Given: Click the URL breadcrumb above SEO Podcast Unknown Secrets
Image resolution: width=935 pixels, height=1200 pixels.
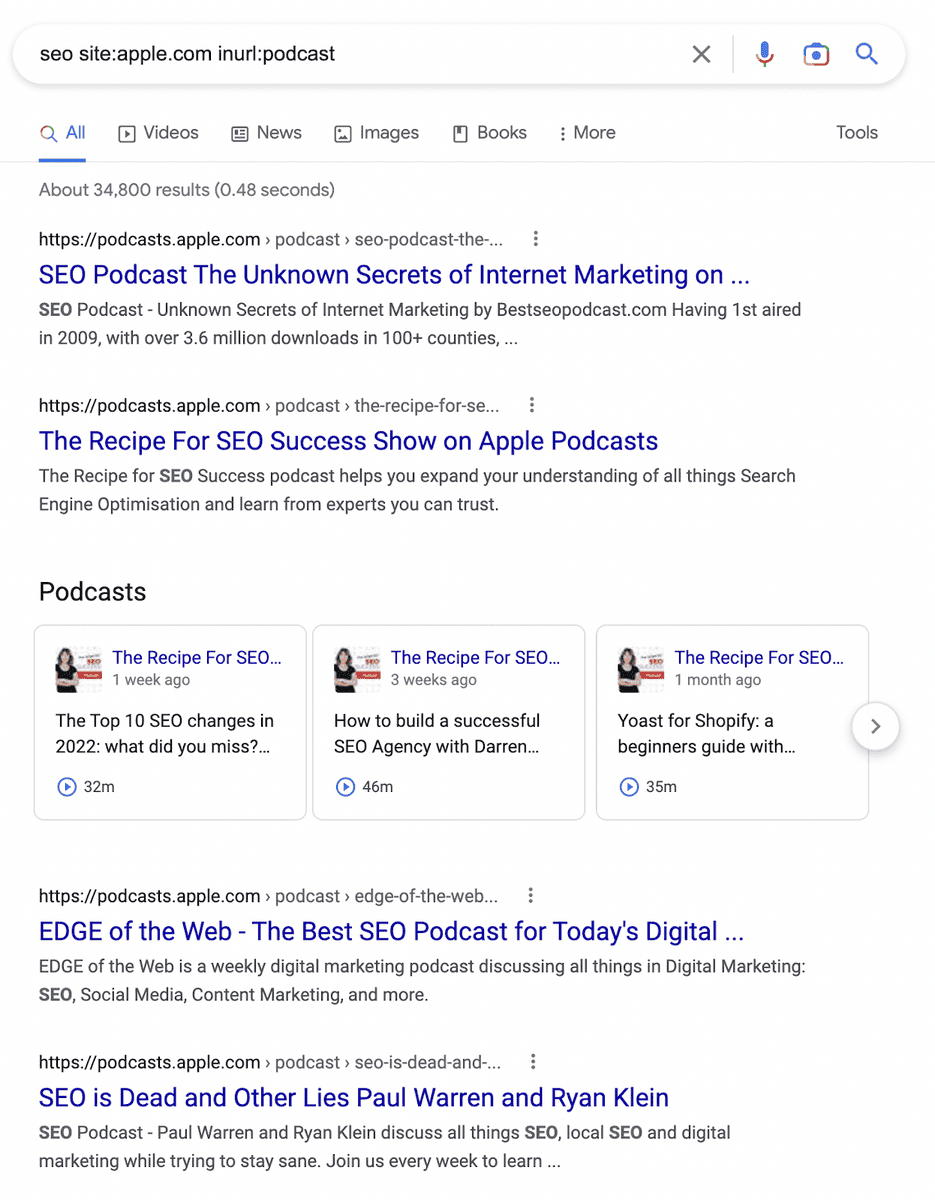Looking at the screenshot, I should [x=271, y=239].
